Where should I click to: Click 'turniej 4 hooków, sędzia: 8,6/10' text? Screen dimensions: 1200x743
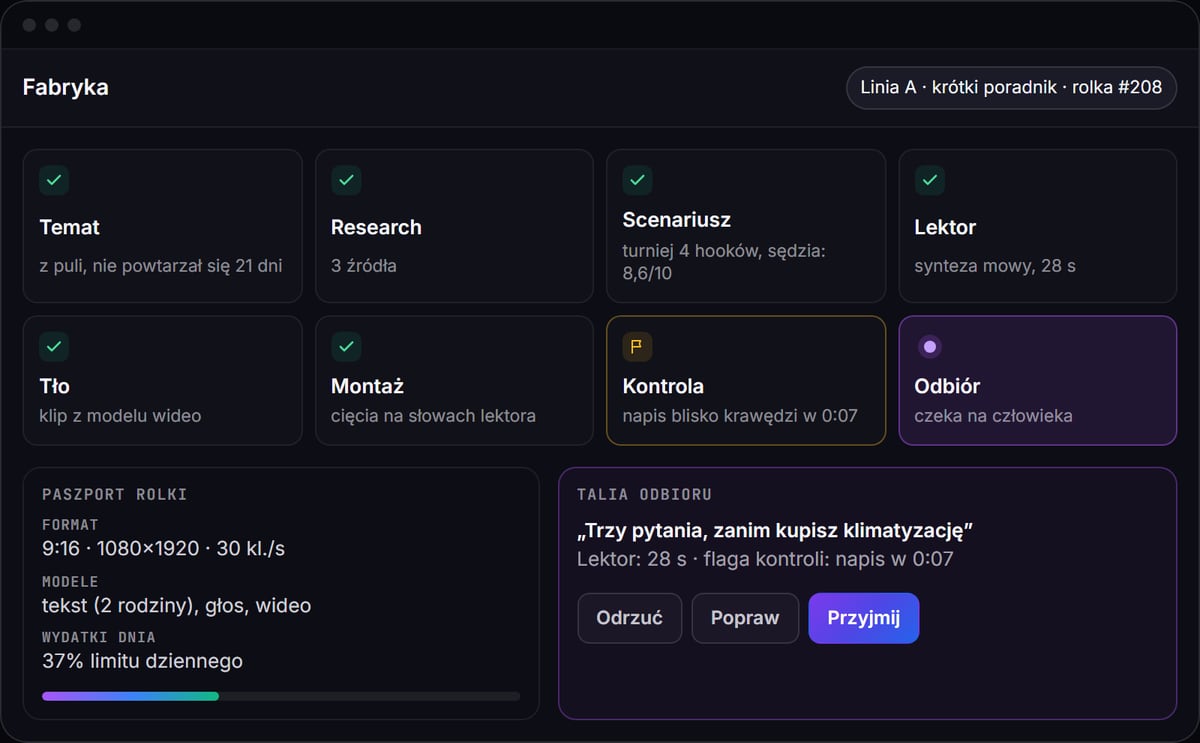[724, 261]
